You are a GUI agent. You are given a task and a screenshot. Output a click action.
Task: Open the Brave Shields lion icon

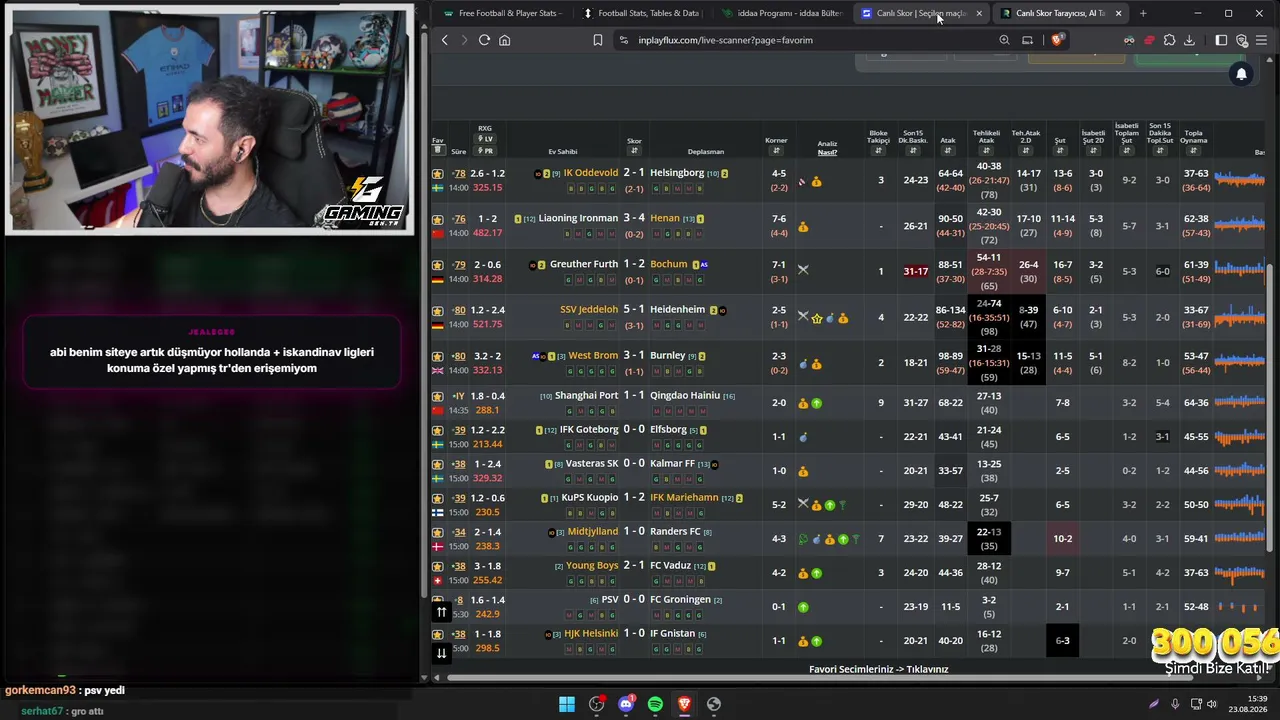tap(1058, 40)
